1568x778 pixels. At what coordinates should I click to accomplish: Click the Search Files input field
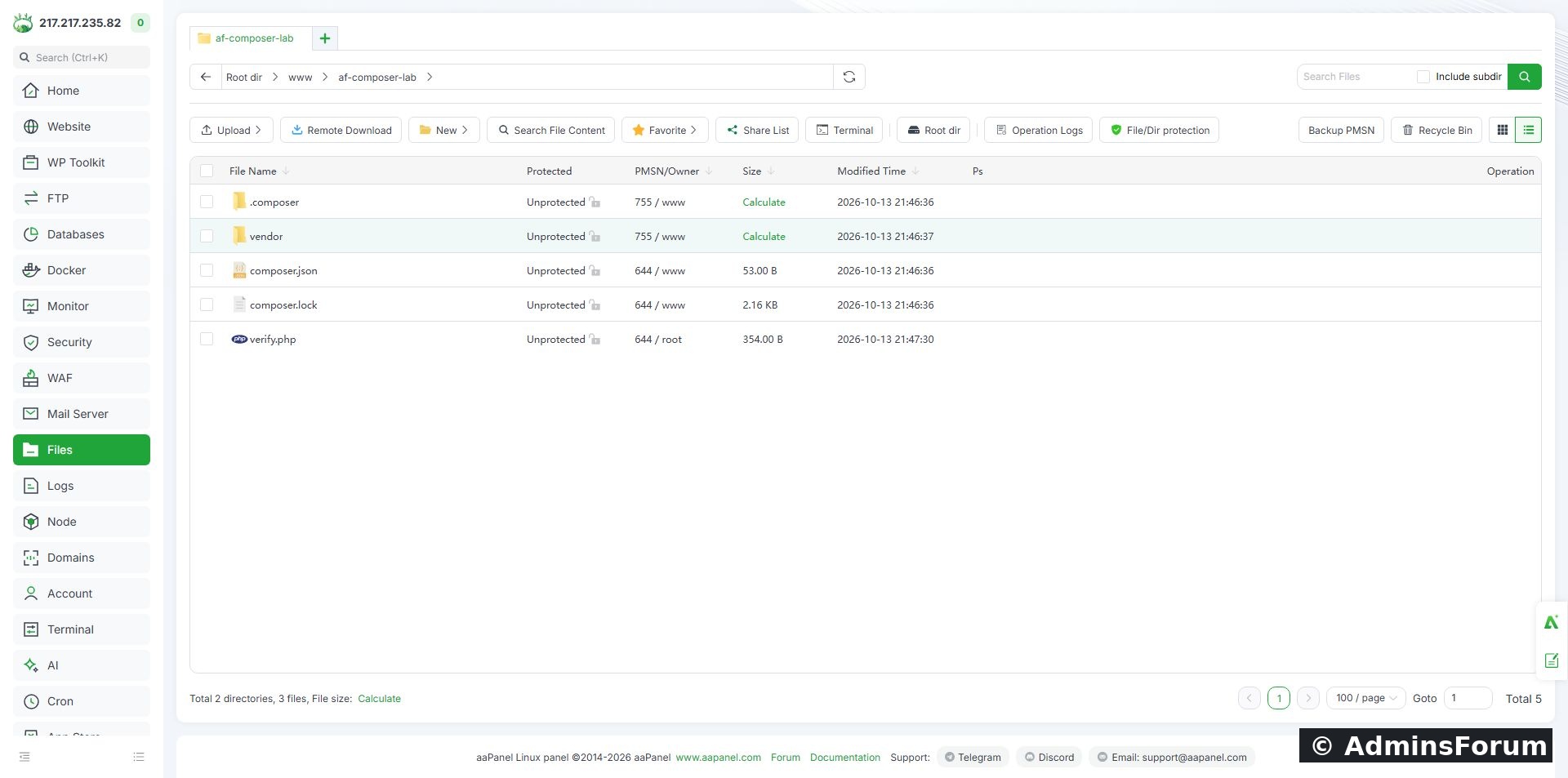[1356, 77]
